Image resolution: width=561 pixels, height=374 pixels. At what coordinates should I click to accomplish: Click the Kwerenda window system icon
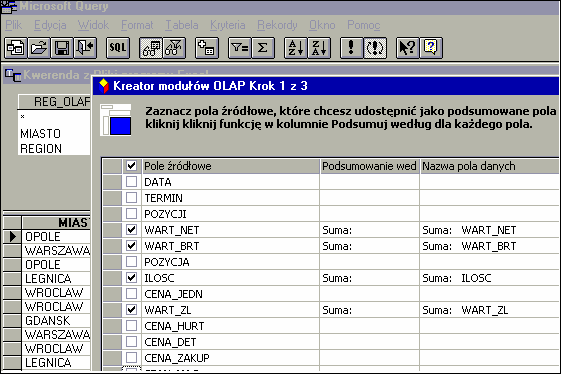[13, 75]
